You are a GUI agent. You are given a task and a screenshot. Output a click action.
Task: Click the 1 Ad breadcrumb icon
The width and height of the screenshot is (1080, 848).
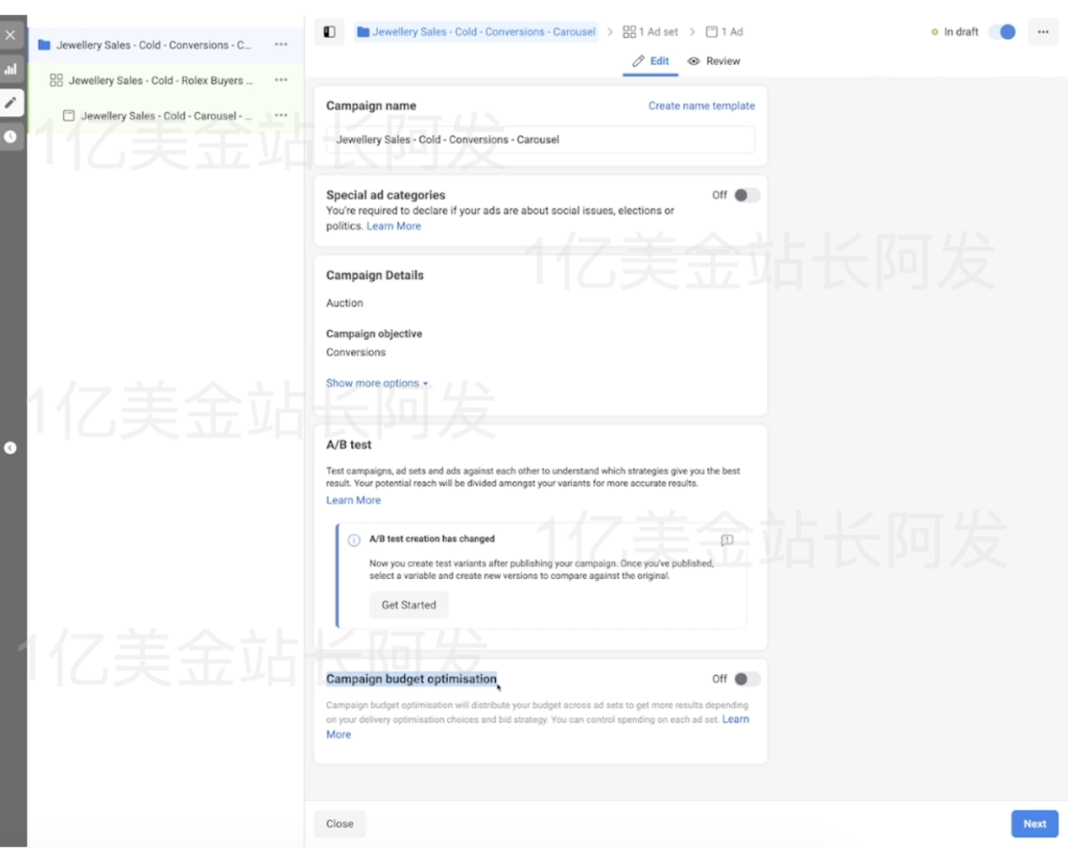point(711,31)
